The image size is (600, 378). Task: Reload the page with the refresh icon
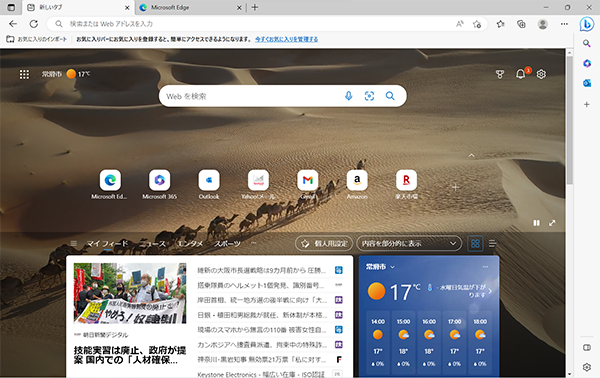(34, 24)
